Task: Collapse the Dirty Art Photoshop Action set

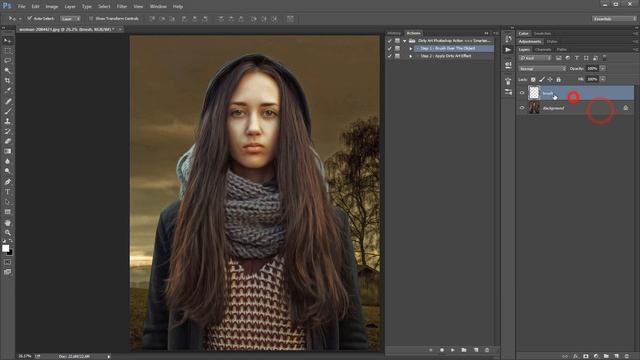Action: click(404, 41)
